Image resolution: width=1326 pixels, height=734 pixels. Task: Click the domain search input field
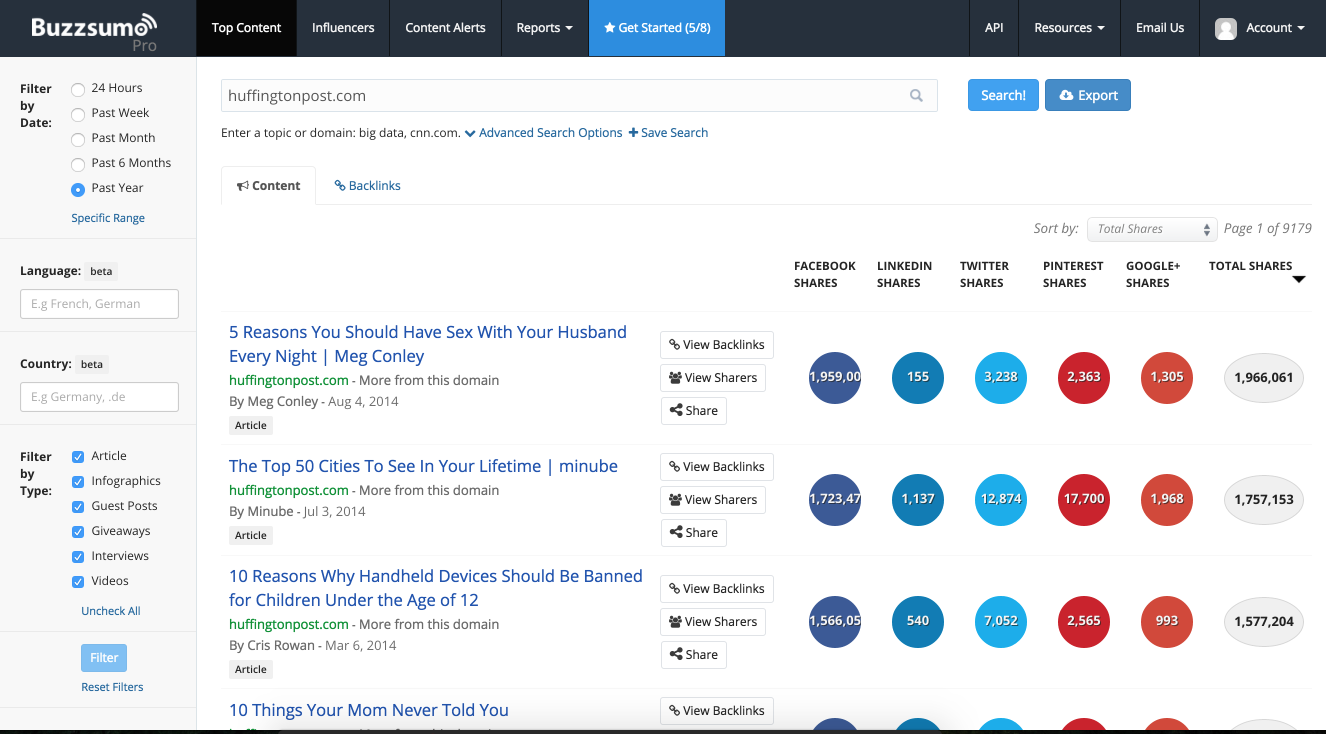coord(579,96)
